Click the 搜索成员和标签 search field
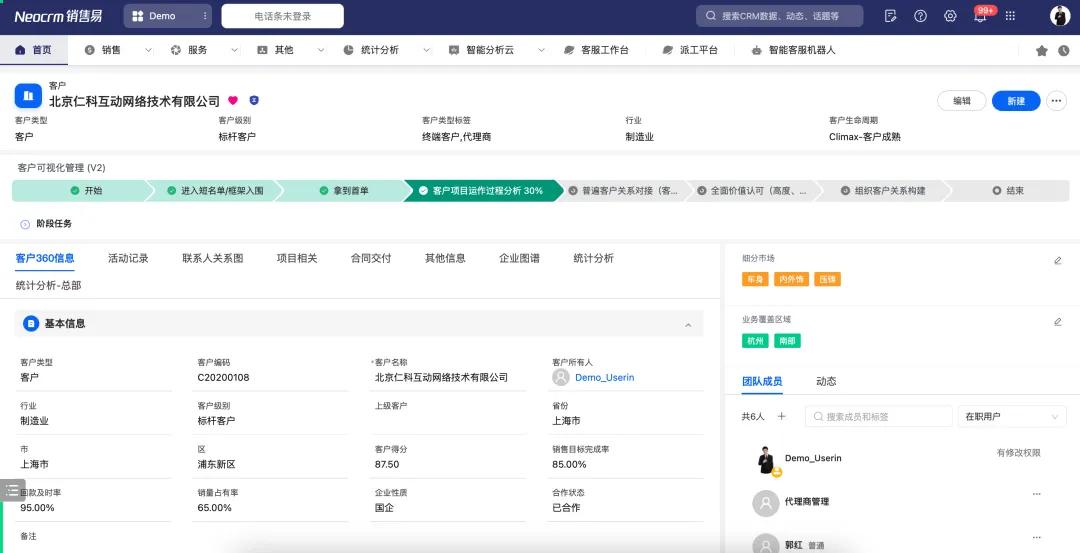Image resolution: width=1080 pixels, height=553 pixels. tap(879, 417)
